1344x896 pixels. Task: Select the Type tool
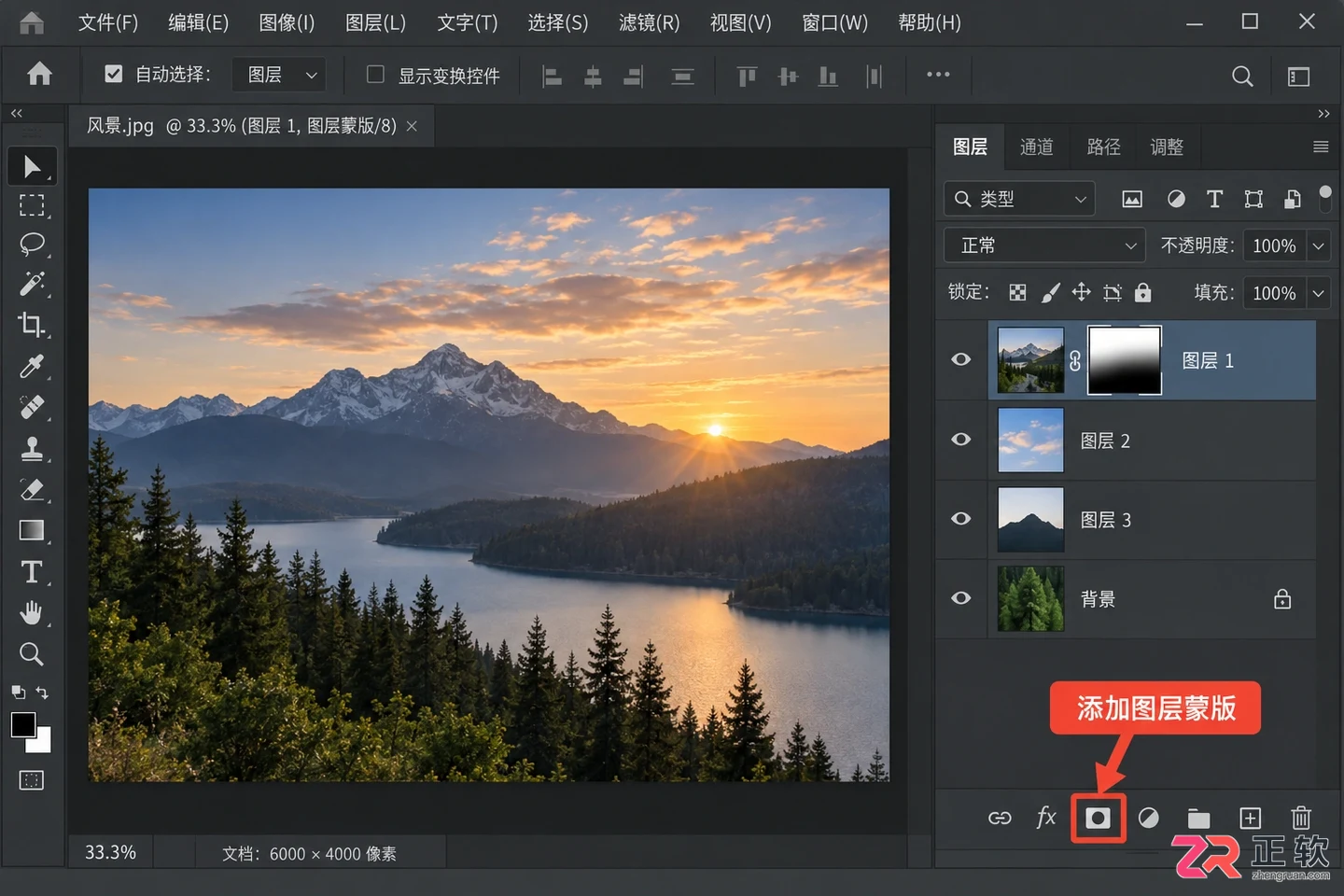point(32,571)
